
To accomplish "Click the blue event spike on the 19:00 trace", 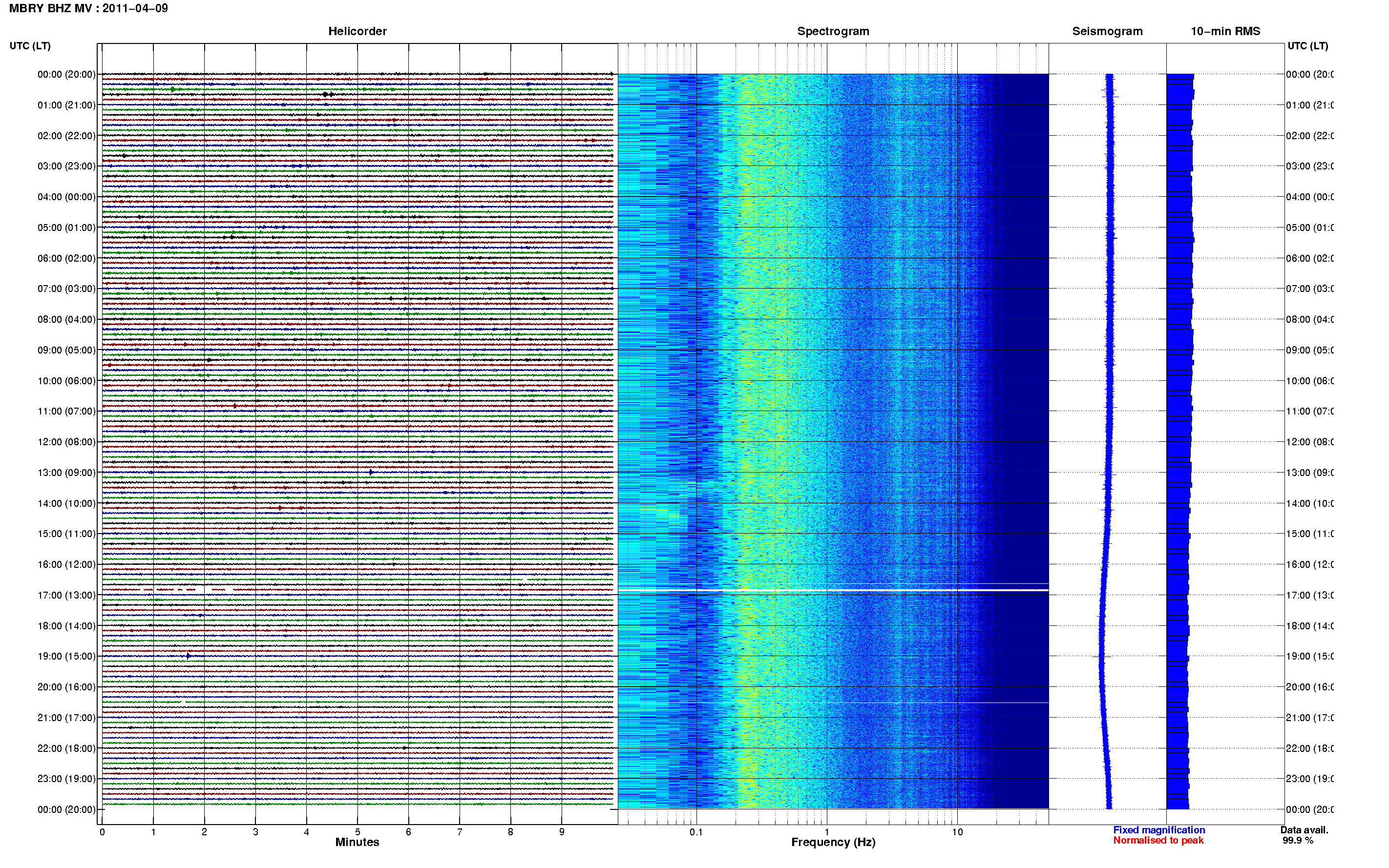I will click(189, 656).
